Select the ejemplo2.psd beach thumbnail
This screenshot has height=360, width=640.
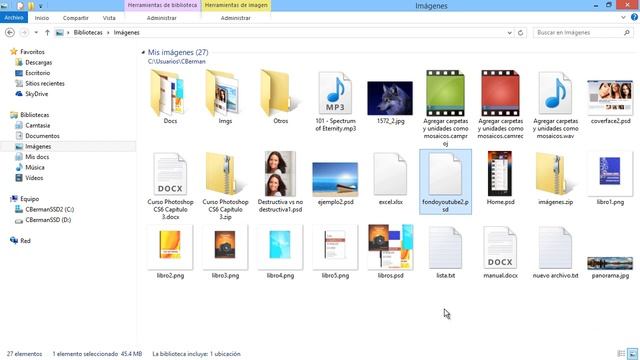tap(335, 179)
